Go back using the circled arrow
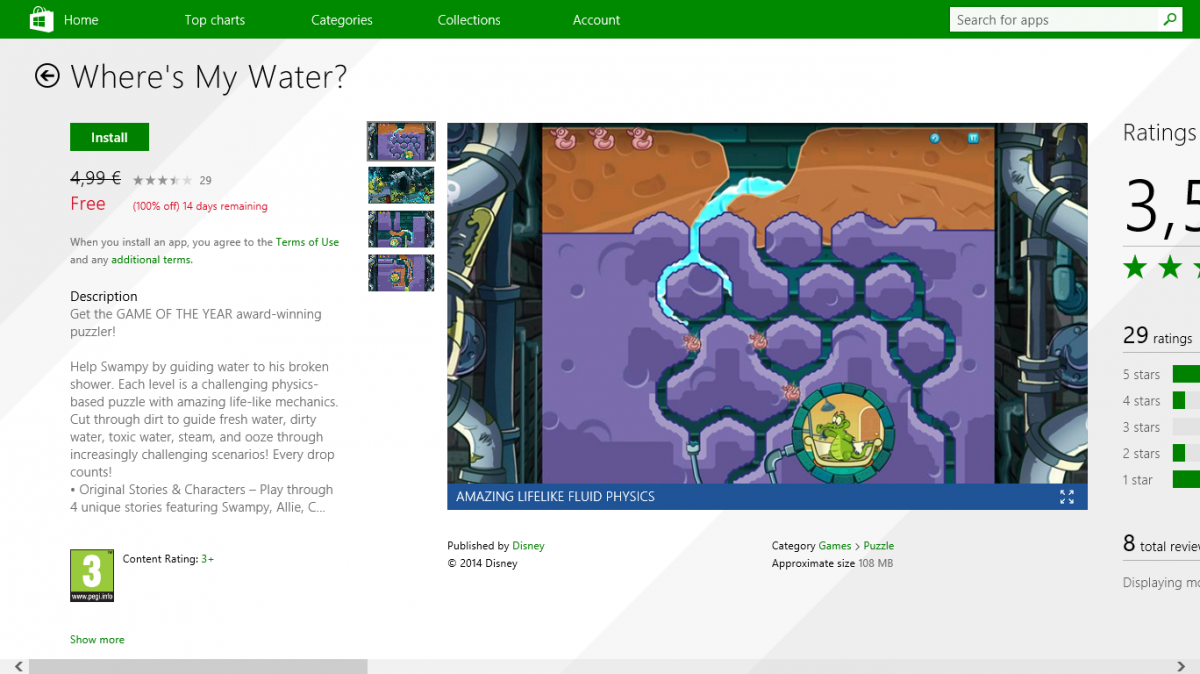 point(47,76)
